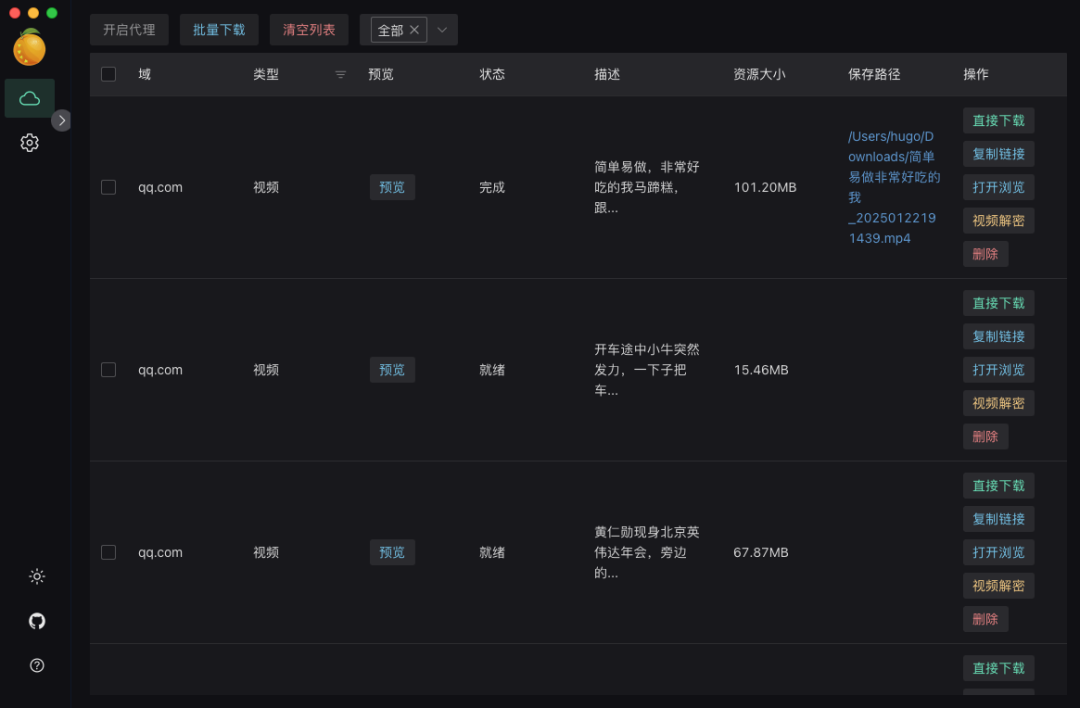Screen dimensions: 1080x708
Task: Click the 15.46MB size value
Action: click(761, 370)
